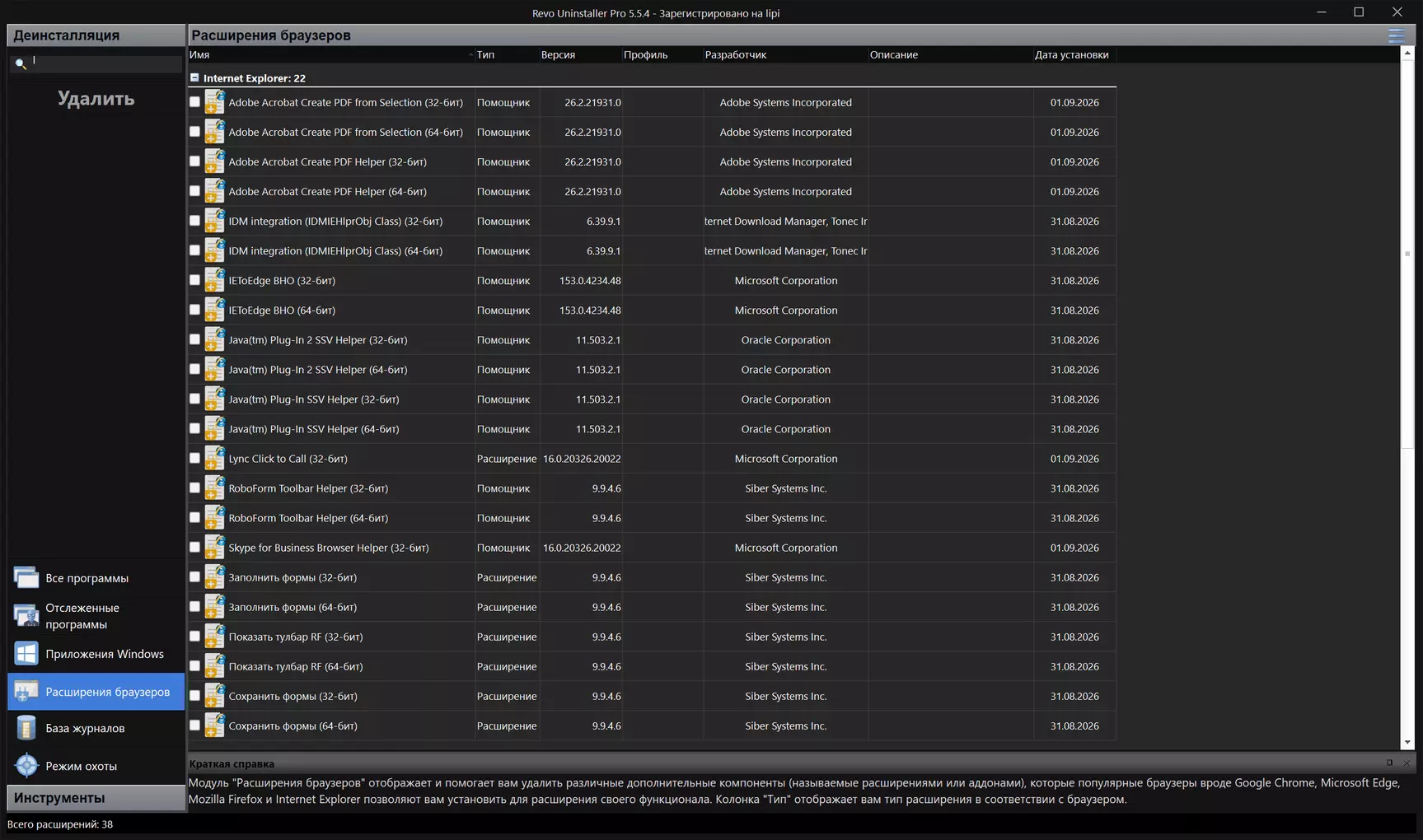
Task: Click icon of Adobe Acrobat Create PDF Helper (32-бит)
Action: (214, 161)
